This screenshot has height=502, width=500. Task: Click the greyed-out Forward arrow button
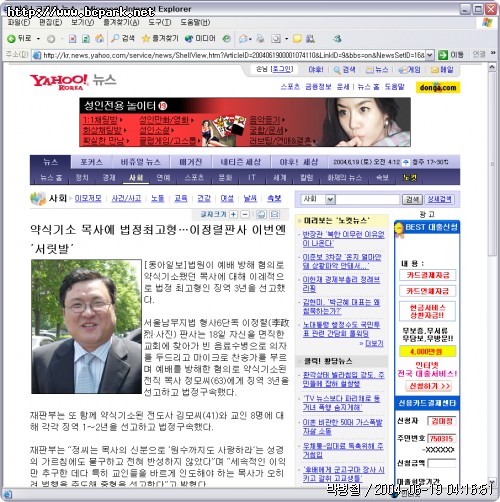click(x=51, y=39)
